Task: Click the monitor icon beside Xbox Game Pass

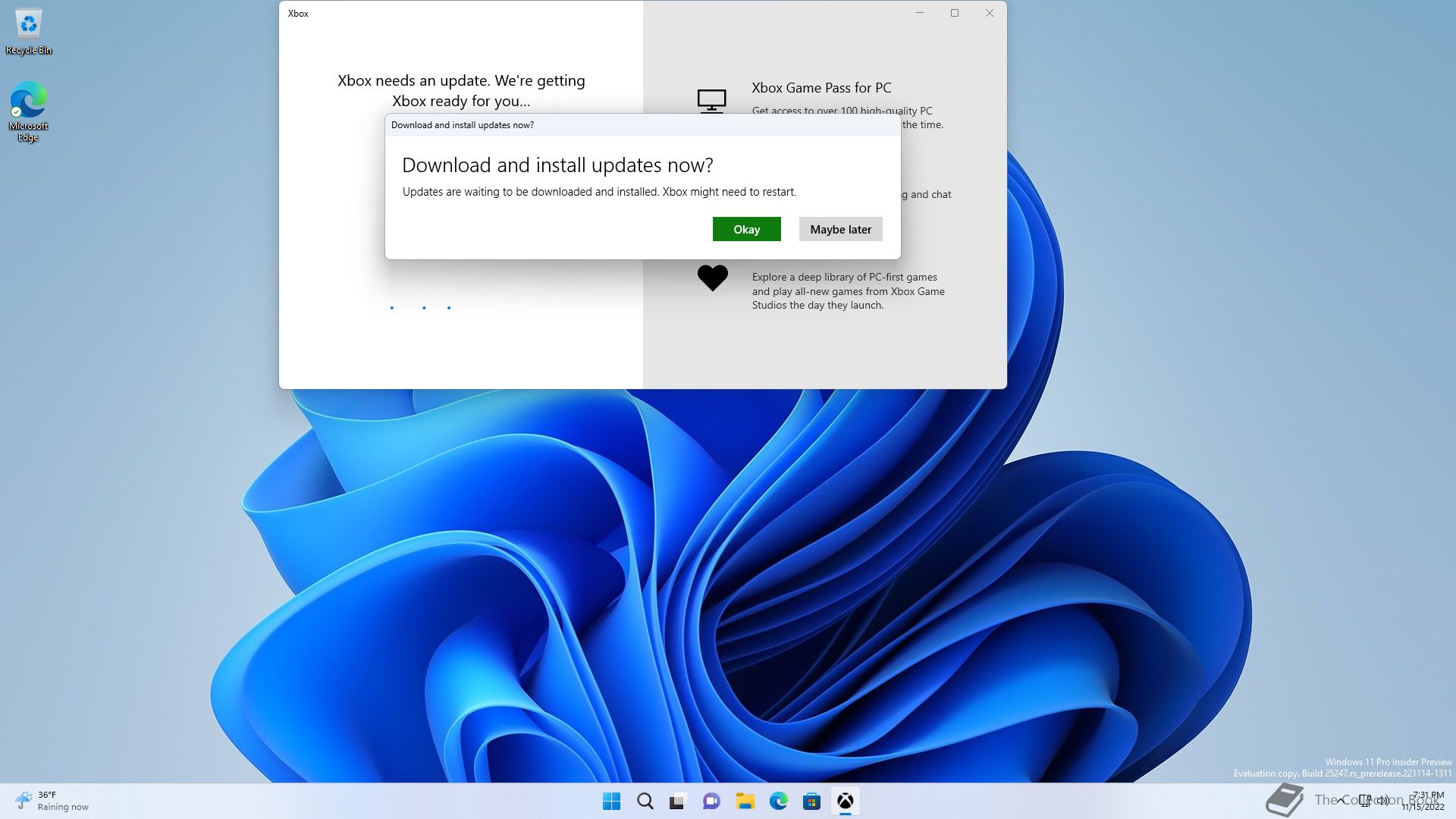Action: coord(711,100)
